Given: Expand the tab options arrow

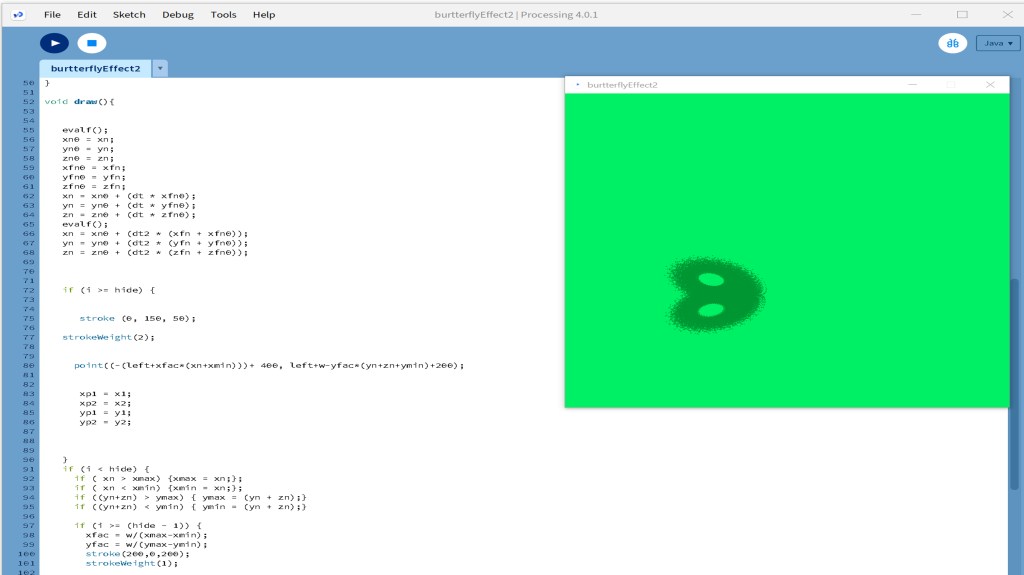Looking at the screenshot, I should coord(160,68).
